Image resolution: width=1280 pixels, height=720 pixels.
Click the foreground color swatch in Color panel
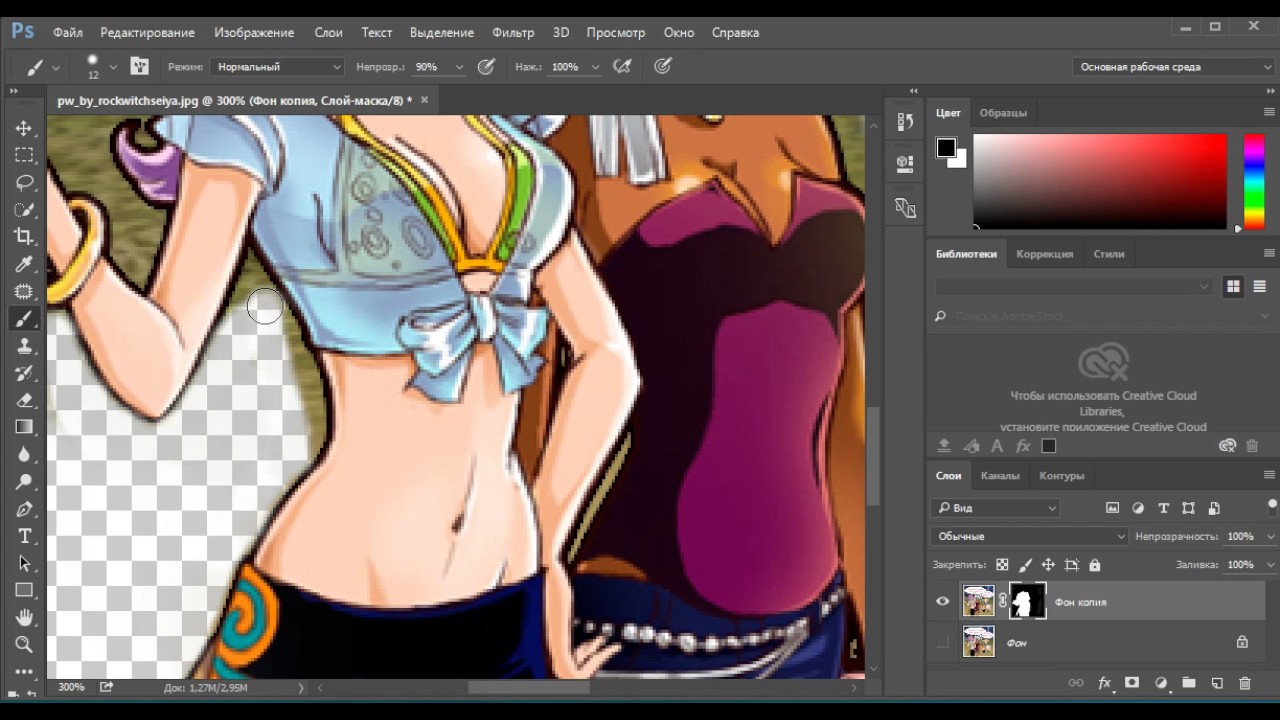tap(945, 148)
